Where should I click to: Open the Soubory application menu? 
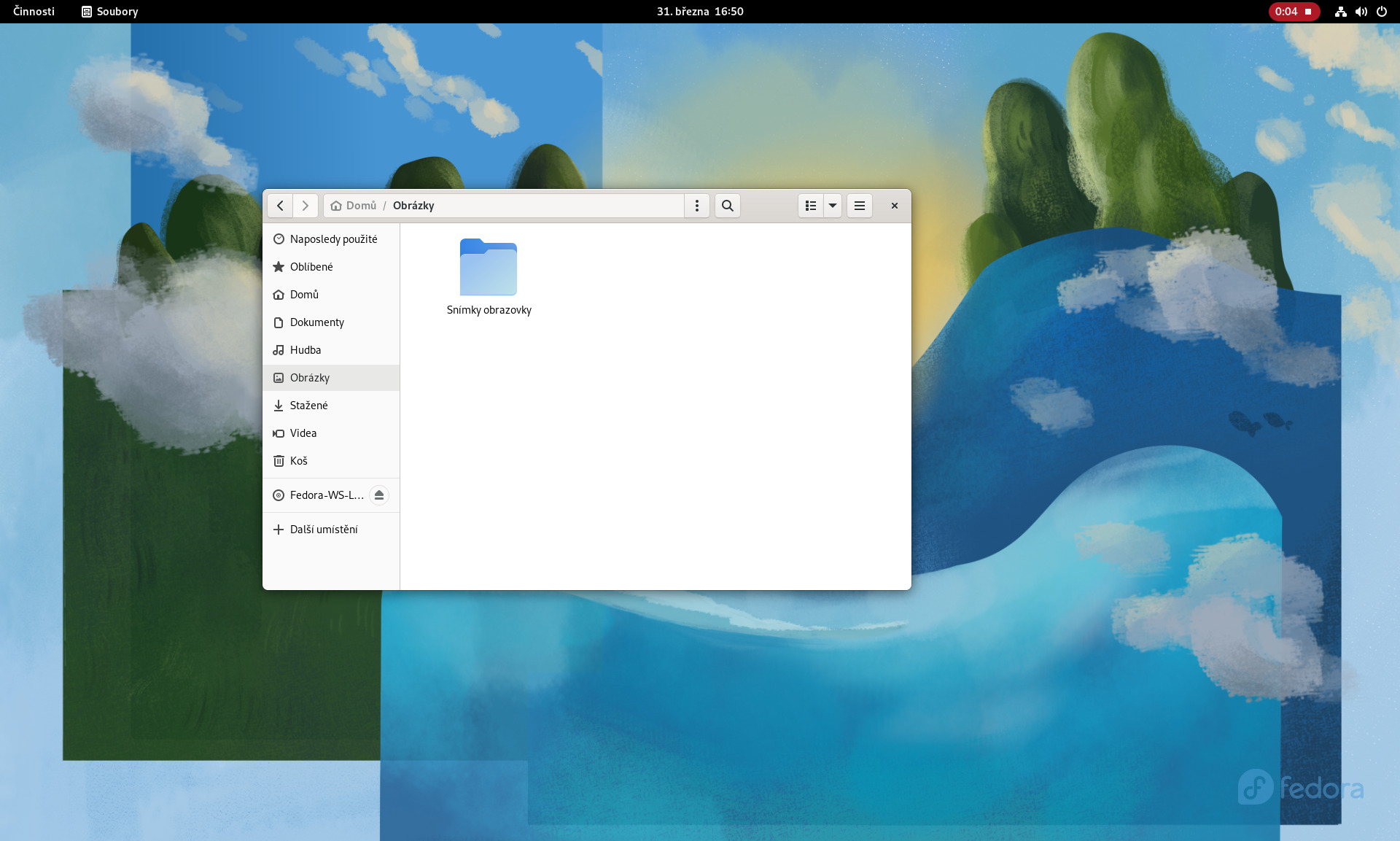pyautogui.click(x=109, y=12)
